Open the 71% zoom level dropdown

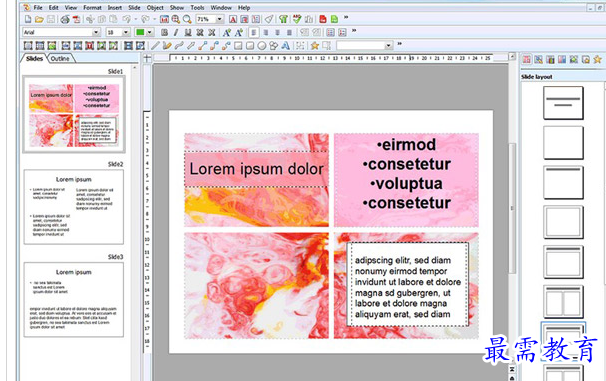220,19
